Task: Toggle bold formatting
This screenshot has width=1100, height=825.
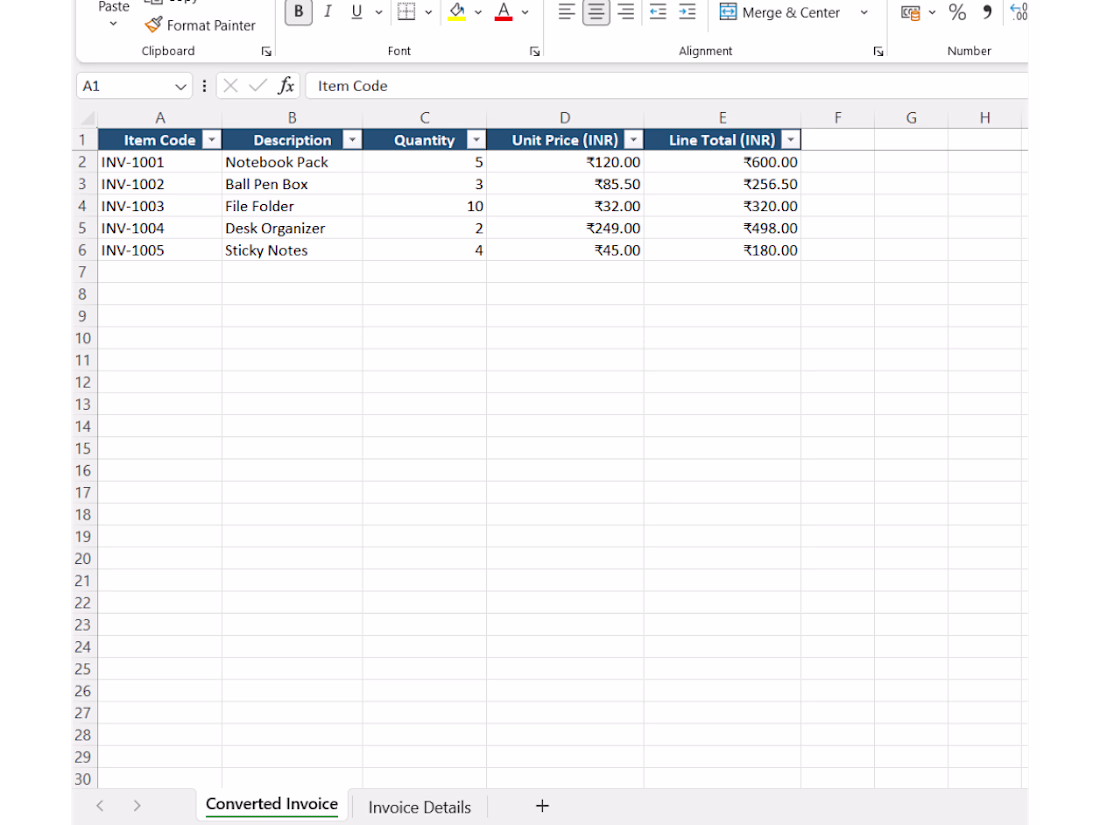Action: click(x=299, y=12)
